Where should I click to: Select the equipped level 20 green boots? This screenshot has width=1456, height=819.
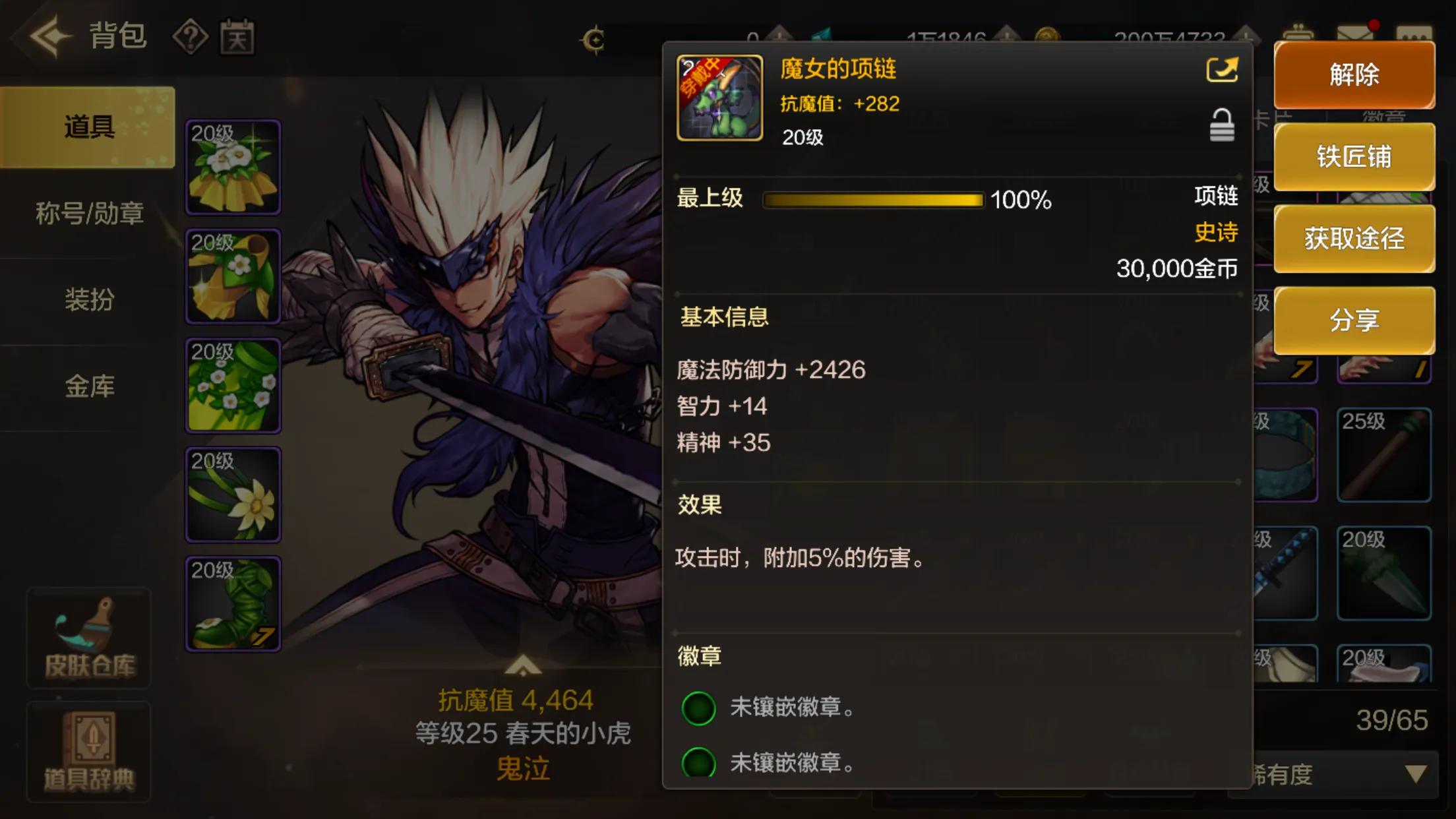[x=233, y=604]
